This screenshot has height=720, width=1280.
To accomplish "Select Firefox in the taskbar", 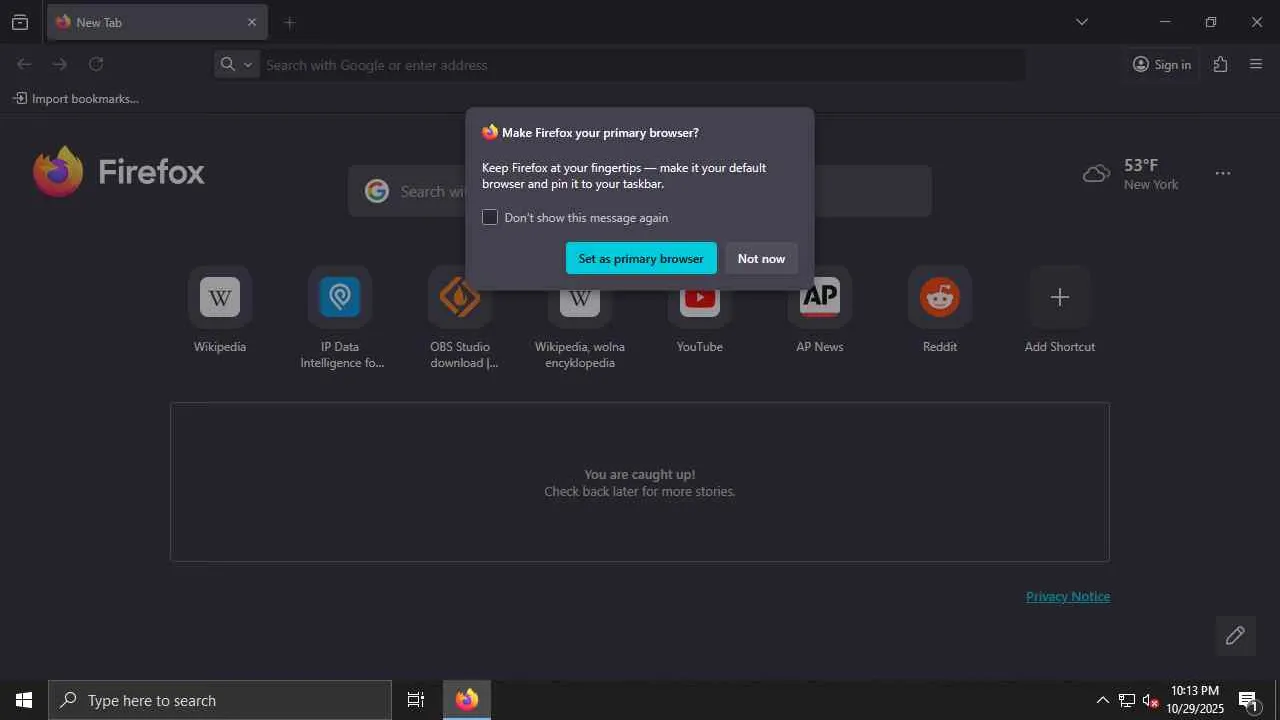I will click(467, 700).
